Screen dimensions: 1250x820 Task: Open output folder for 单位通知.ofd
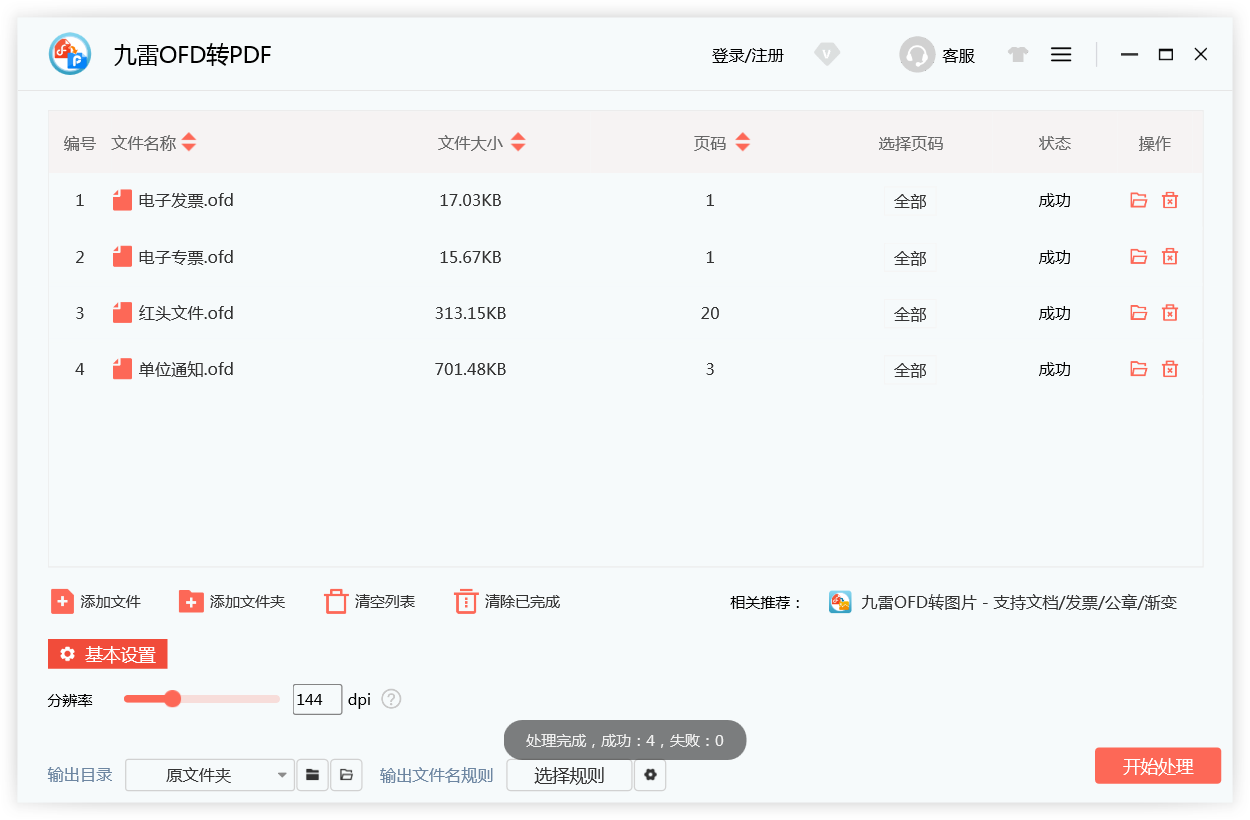(x=1138, y=369)
